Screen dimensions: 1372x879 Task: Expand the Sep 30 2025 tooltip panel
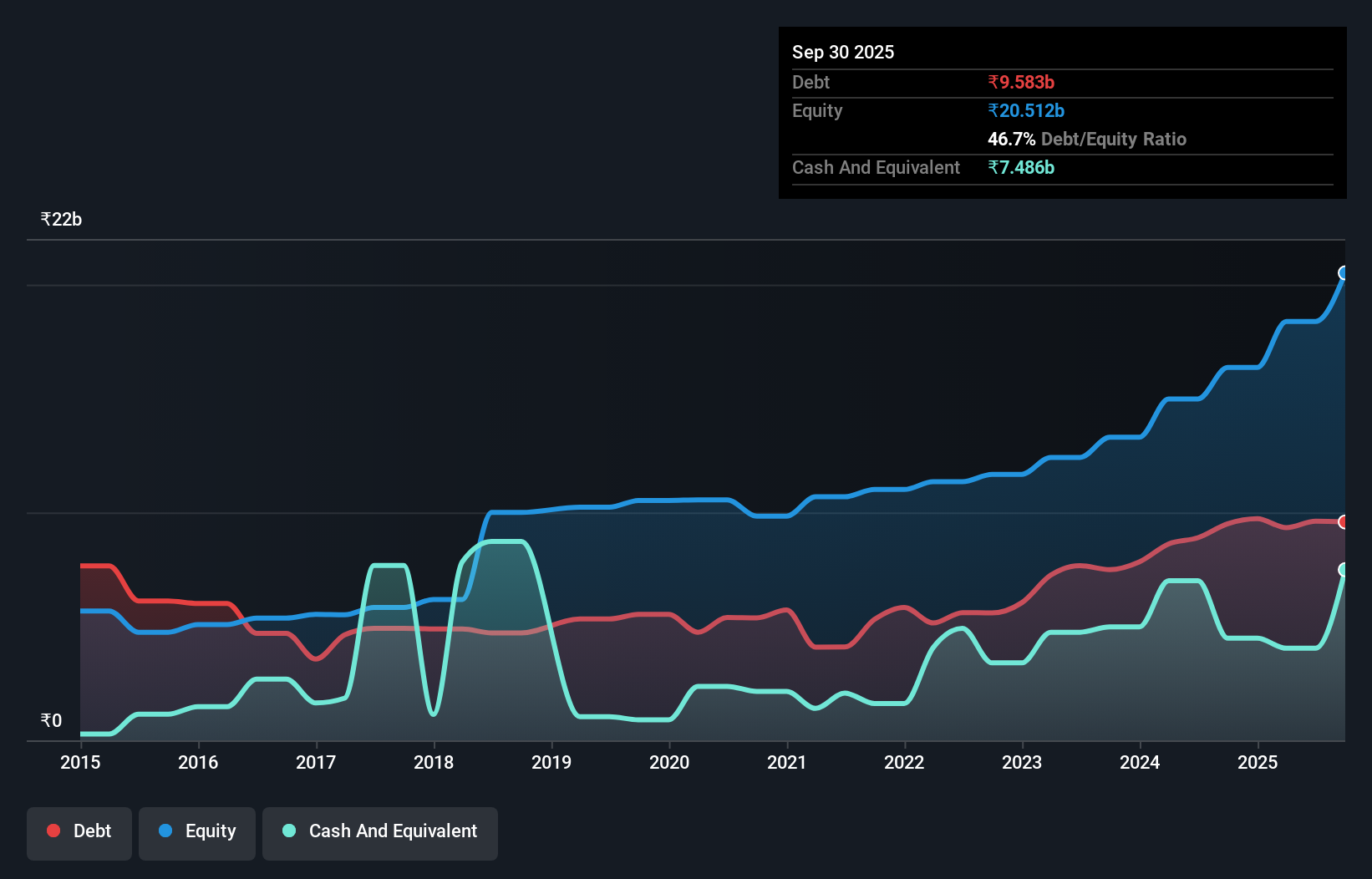coord(843,52)
